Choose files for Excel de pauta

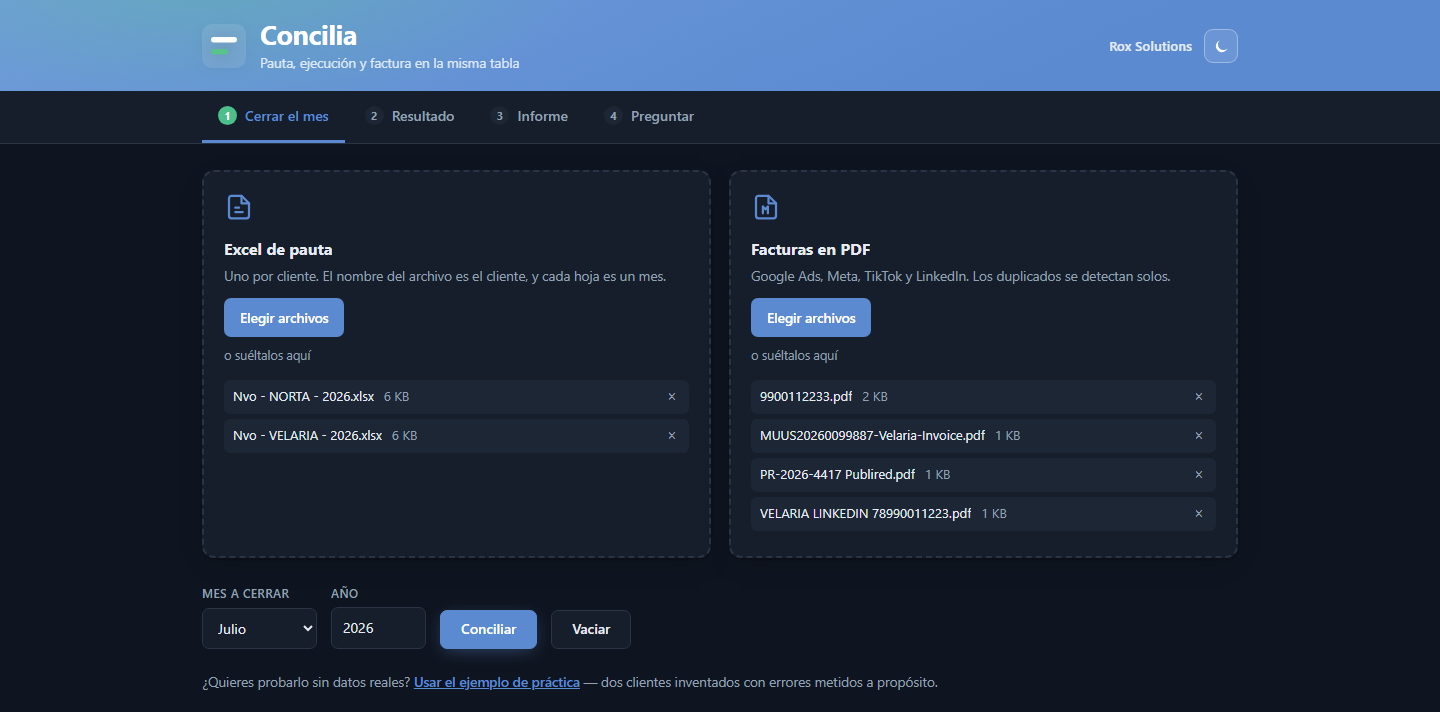coord(284,318)
